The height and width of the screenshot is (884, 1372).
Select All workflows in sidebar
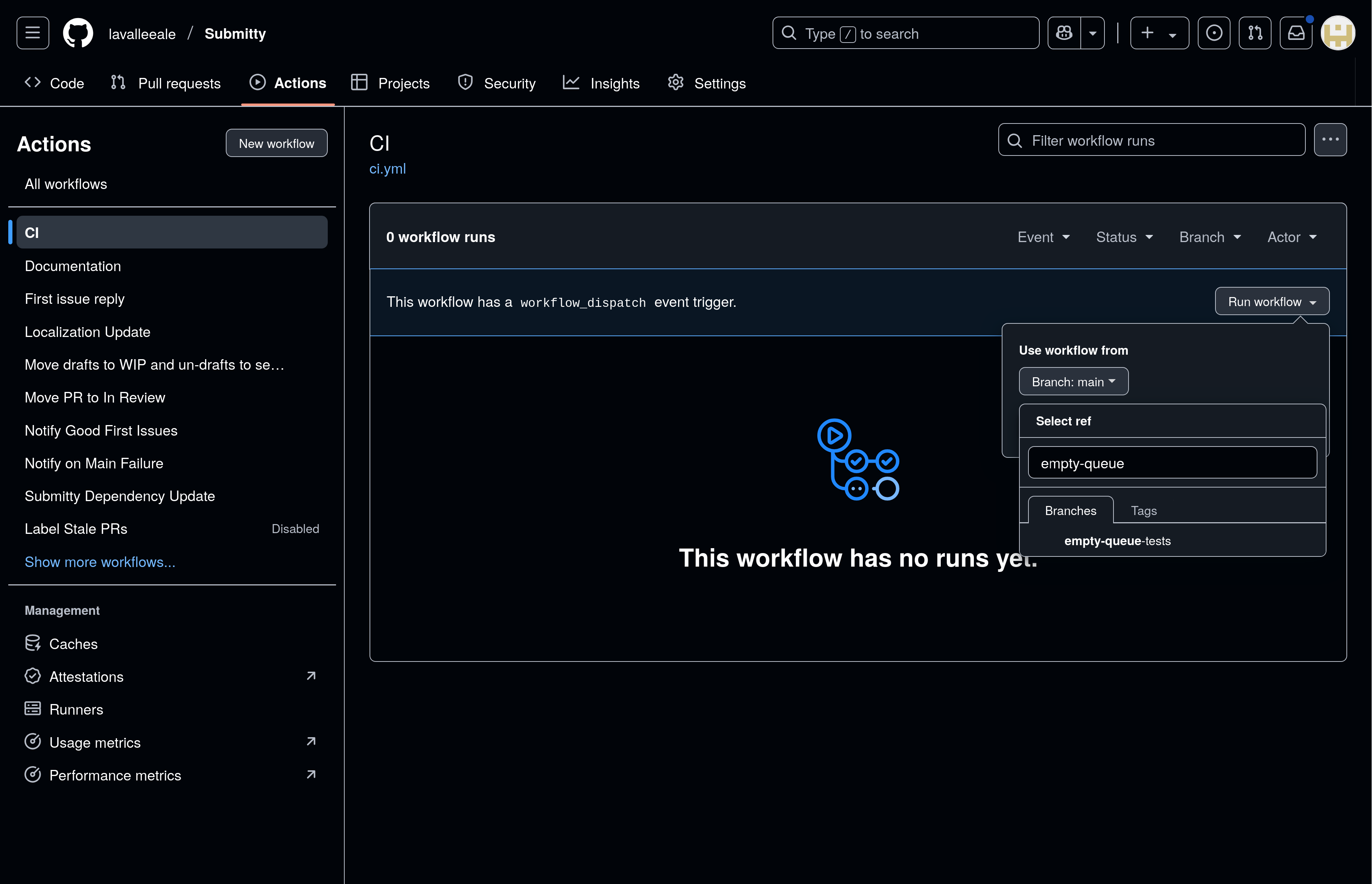[x=172, y=184]
